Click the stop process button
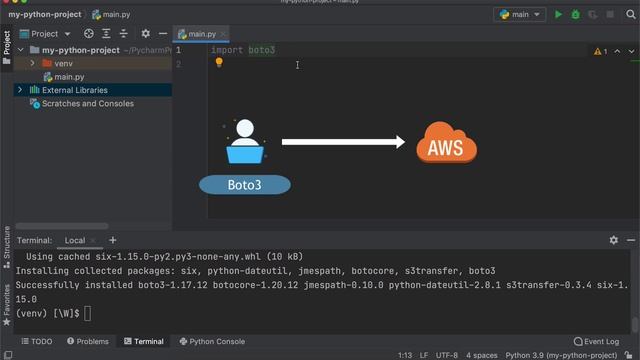 point(610,15)
